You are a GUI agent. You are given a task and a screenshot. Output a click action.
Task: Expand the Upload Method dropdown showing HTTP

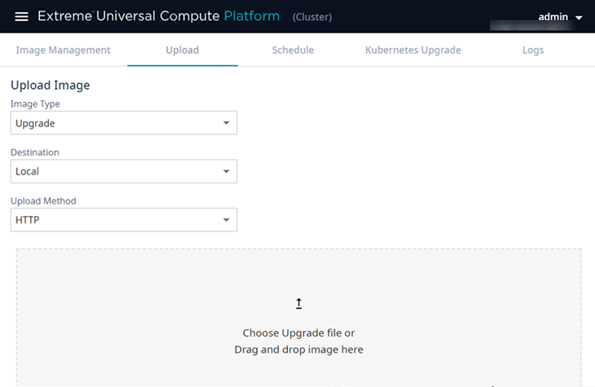[124, 220]
